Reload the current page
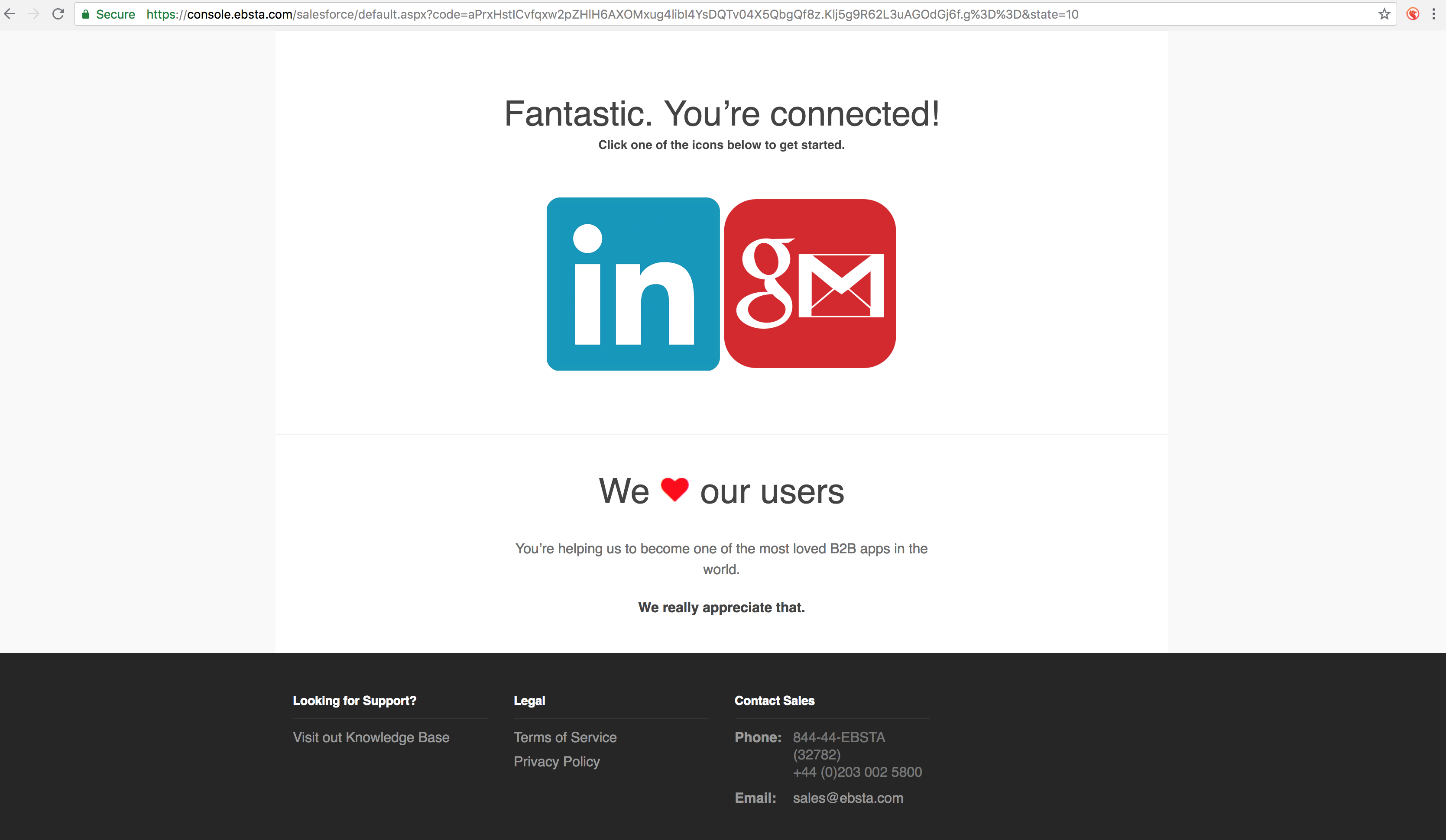 point(58,14)
